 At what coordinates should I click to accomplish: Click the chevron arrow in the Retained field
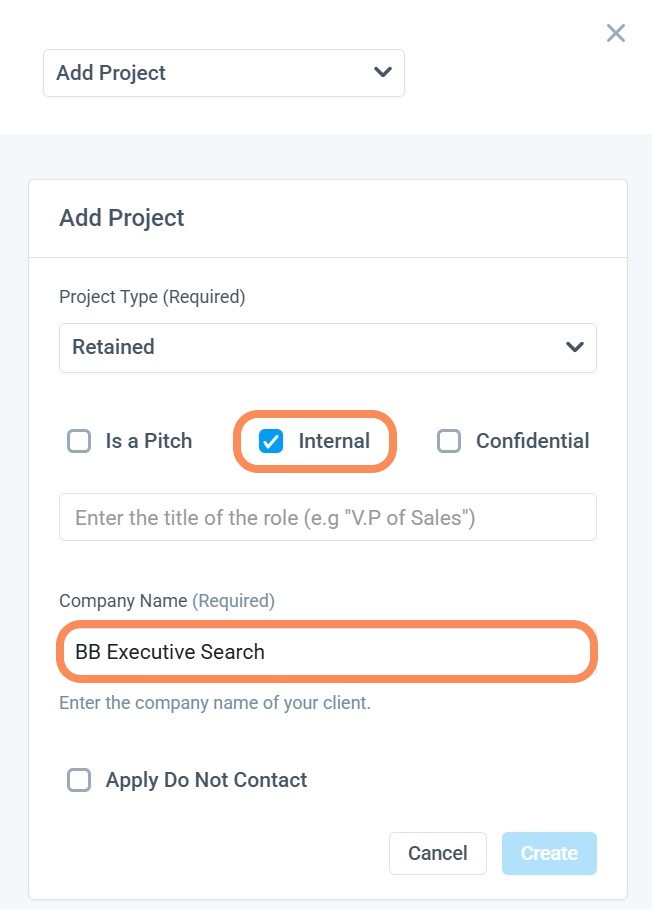pyautogui.click(x=574, y=347)
